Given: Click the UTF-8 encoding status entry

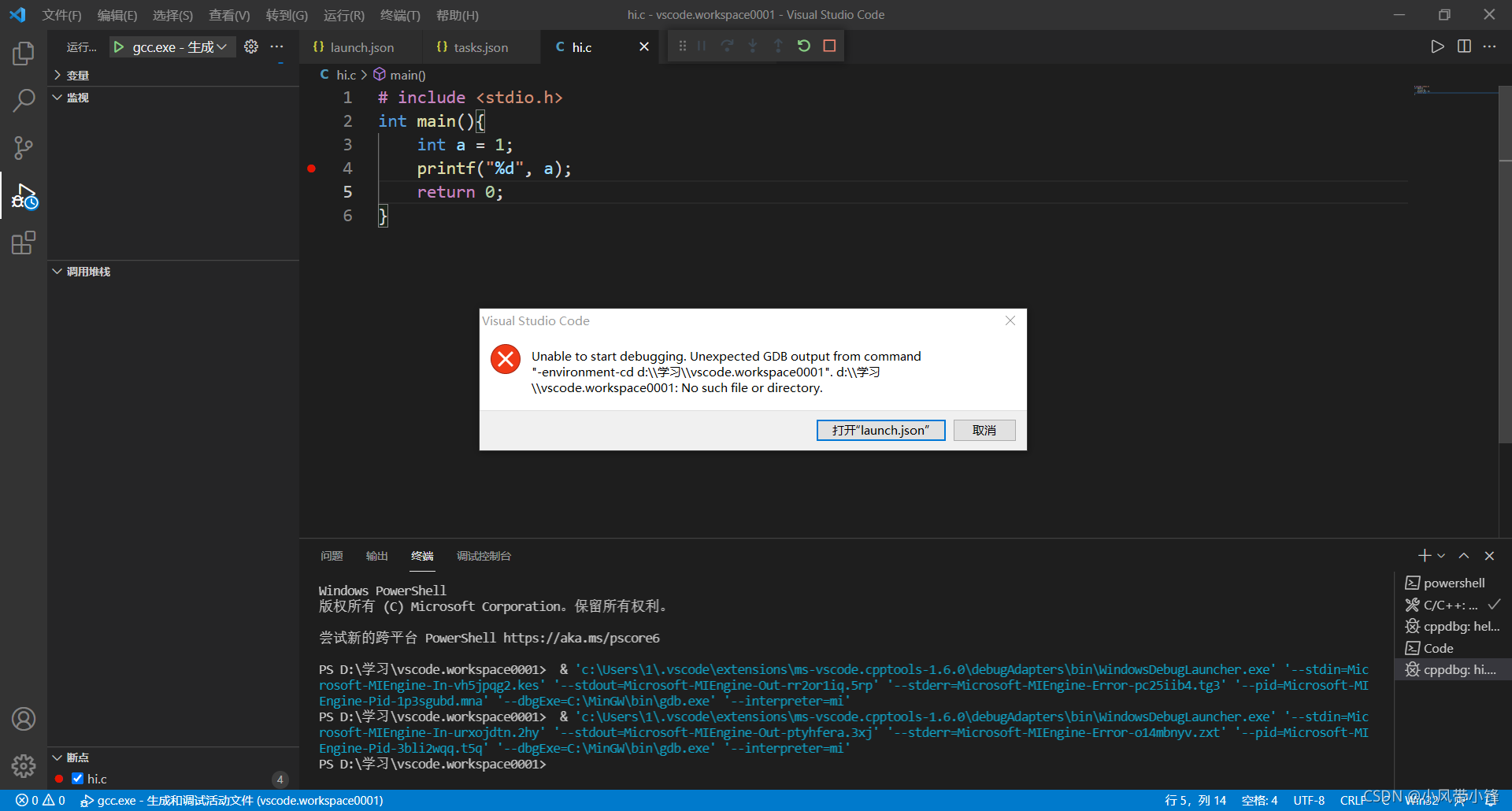Looking at the screenshot, I should [1309, 800].
